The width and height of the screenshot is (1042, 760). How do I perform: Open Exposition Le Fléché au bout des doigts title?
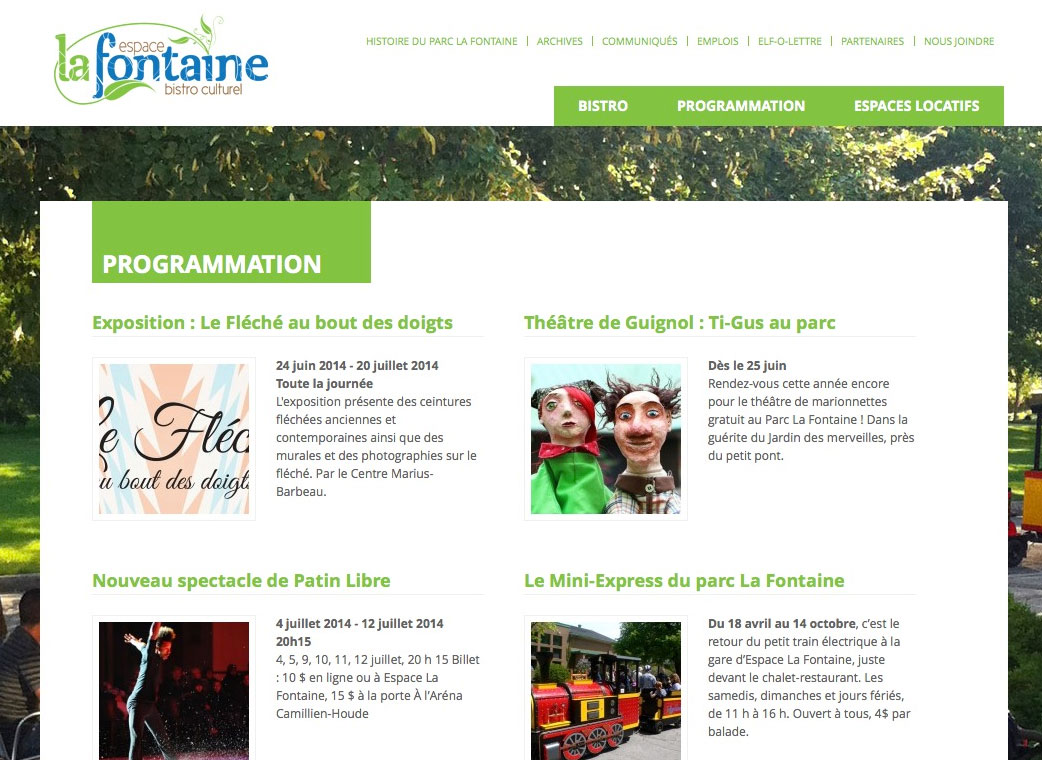pos(272,323)
